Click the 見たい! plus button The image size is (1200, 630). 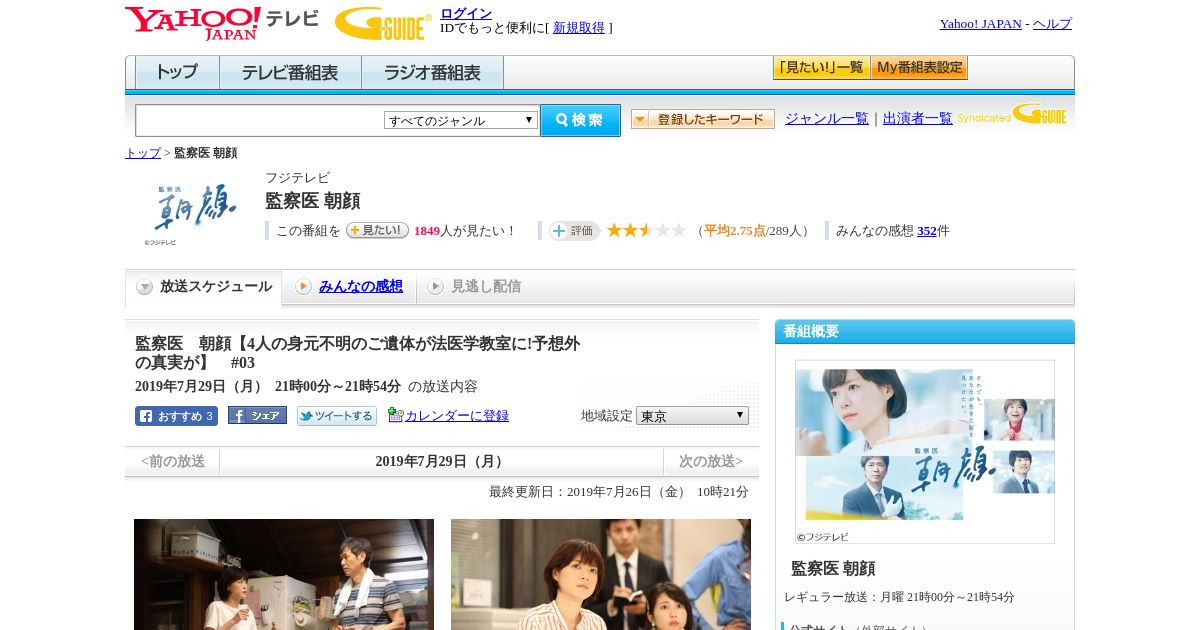coord(377,230)
